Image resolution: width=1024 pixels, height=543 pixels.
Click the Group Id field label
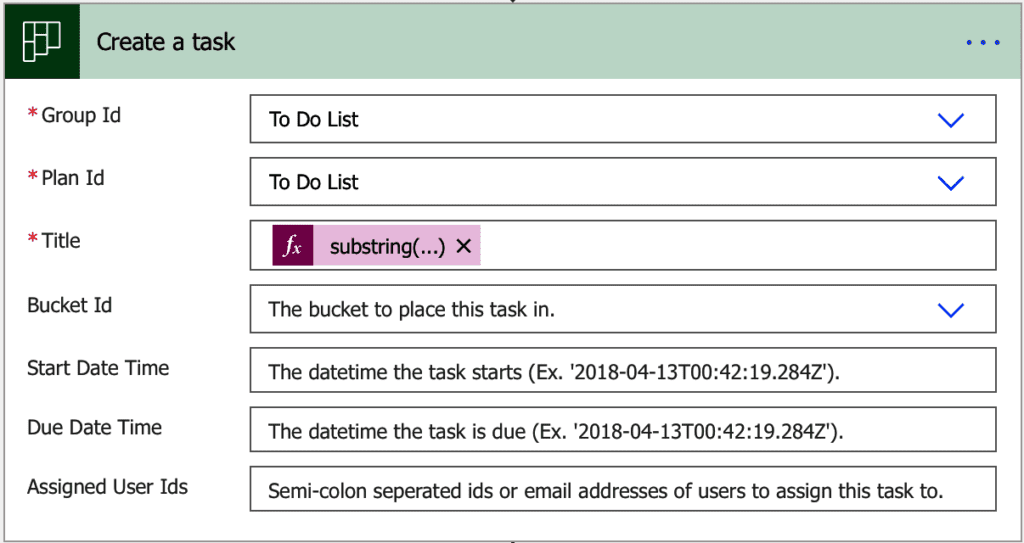coord(80,116)
